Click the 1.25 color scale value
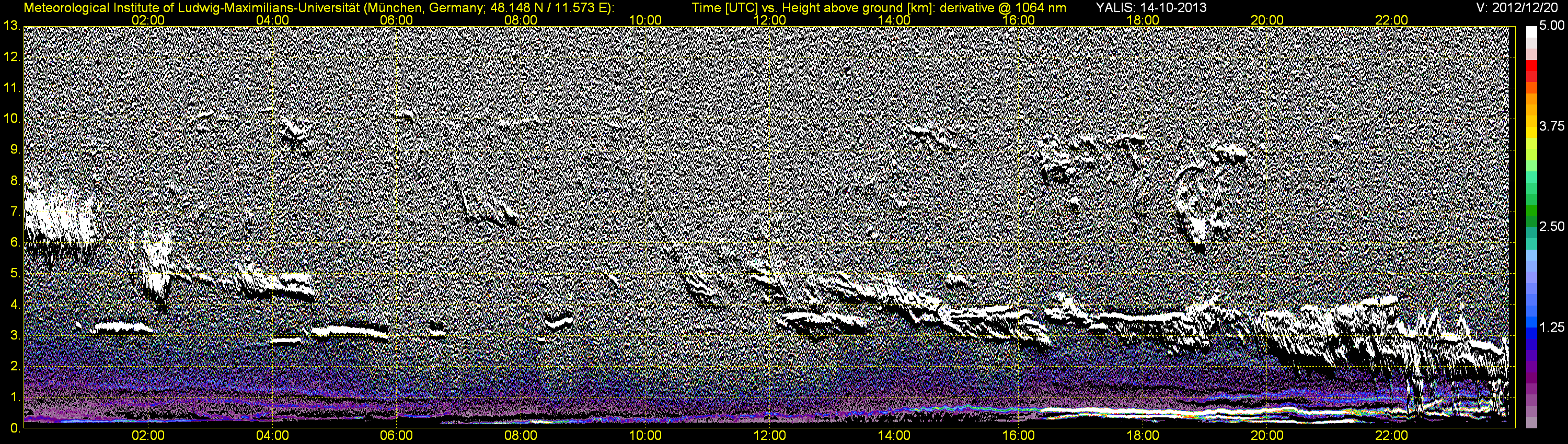 coord(1552,327)
